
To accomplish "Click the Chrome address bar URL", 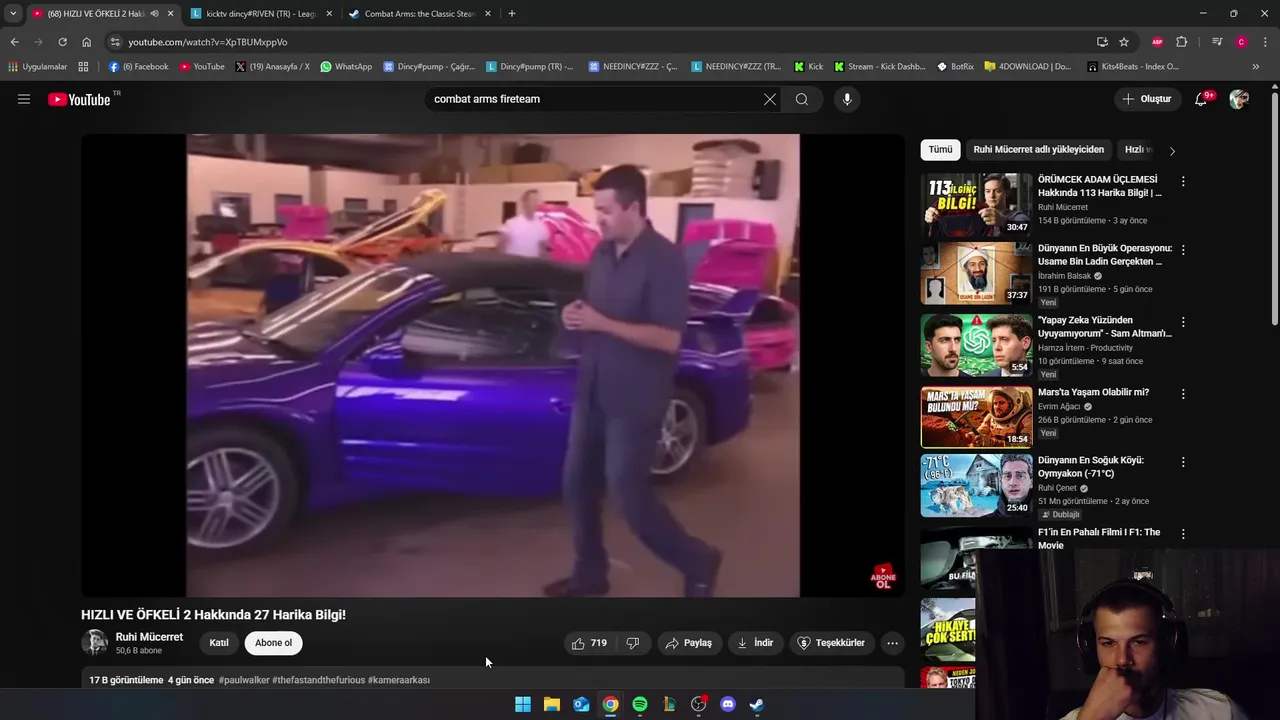I will [208, 42].
